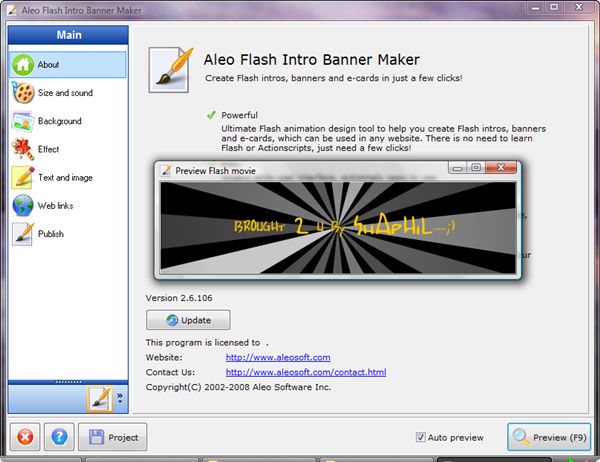The width and height of the screenshot is (600, 462).
Task: Maximize the Preview Flash movie window
Action: click(476, 167)
